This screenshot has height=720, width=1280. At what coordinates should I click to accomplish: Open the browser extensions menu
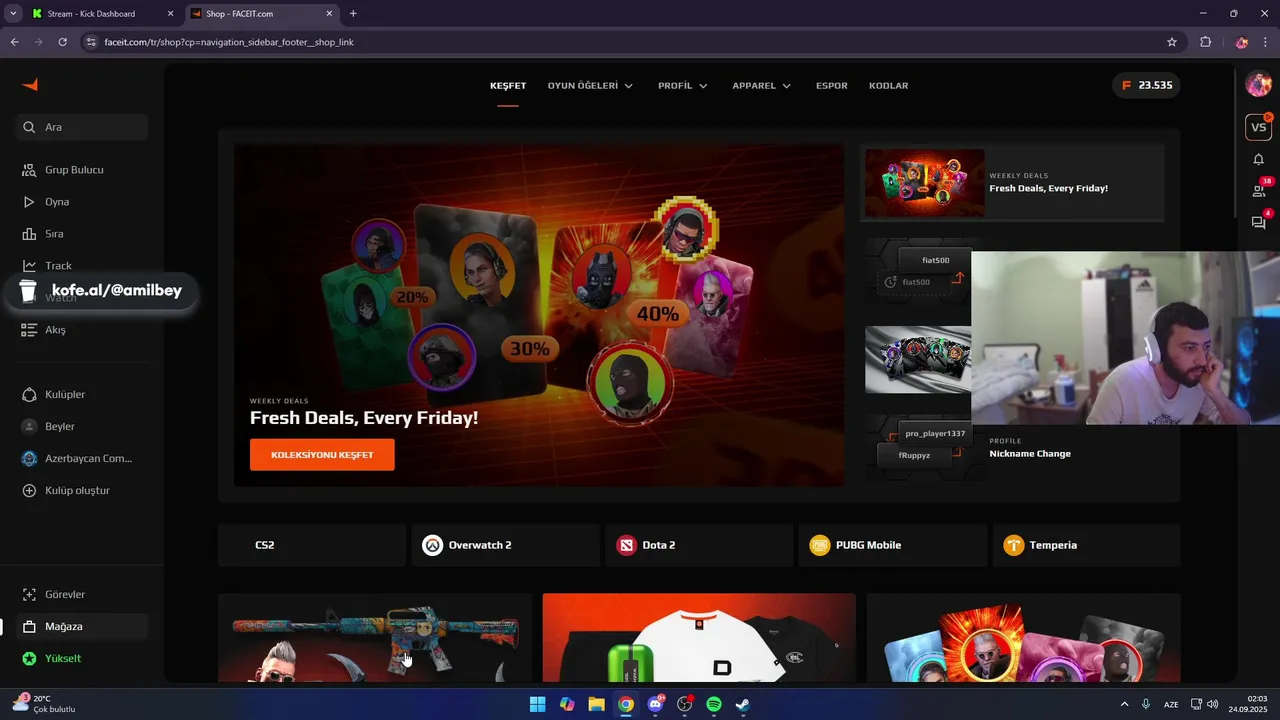pos(1205,42)
